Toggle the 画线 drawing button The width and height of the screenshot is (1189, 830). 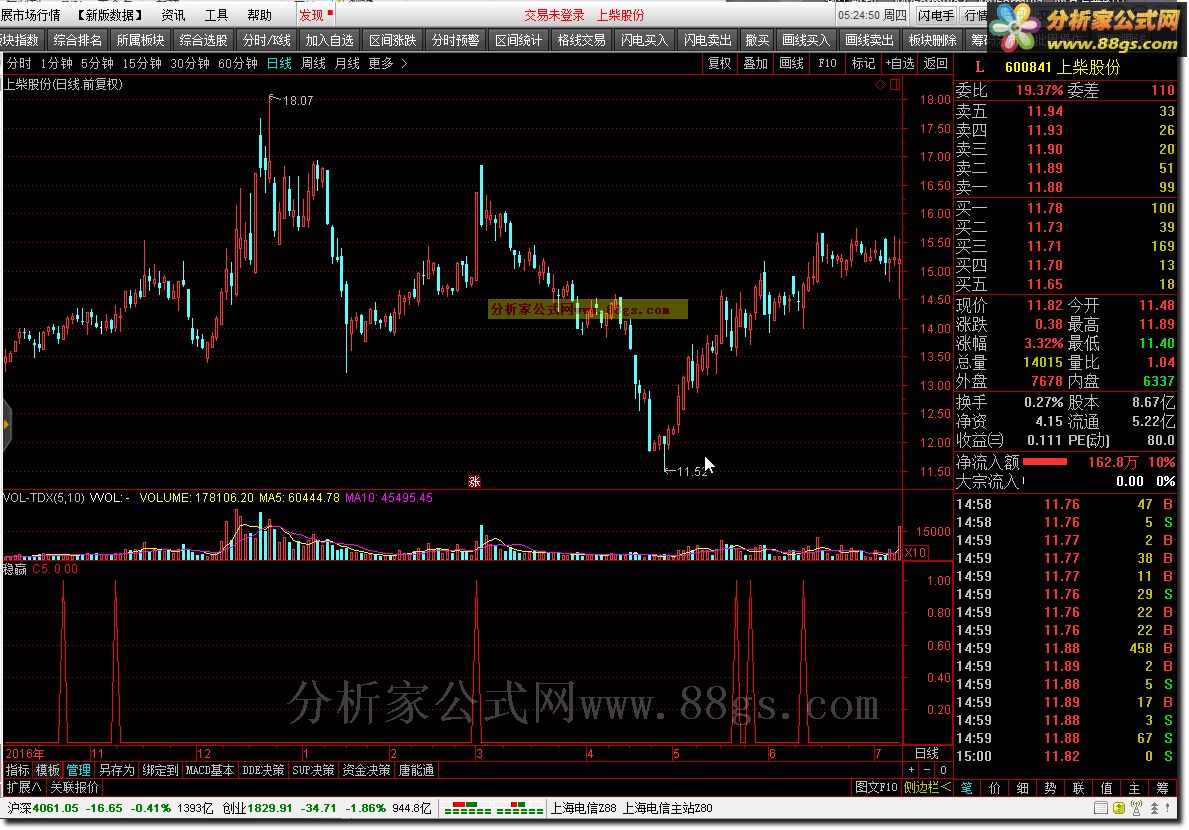pyautogui.click(x=792, y=64)
